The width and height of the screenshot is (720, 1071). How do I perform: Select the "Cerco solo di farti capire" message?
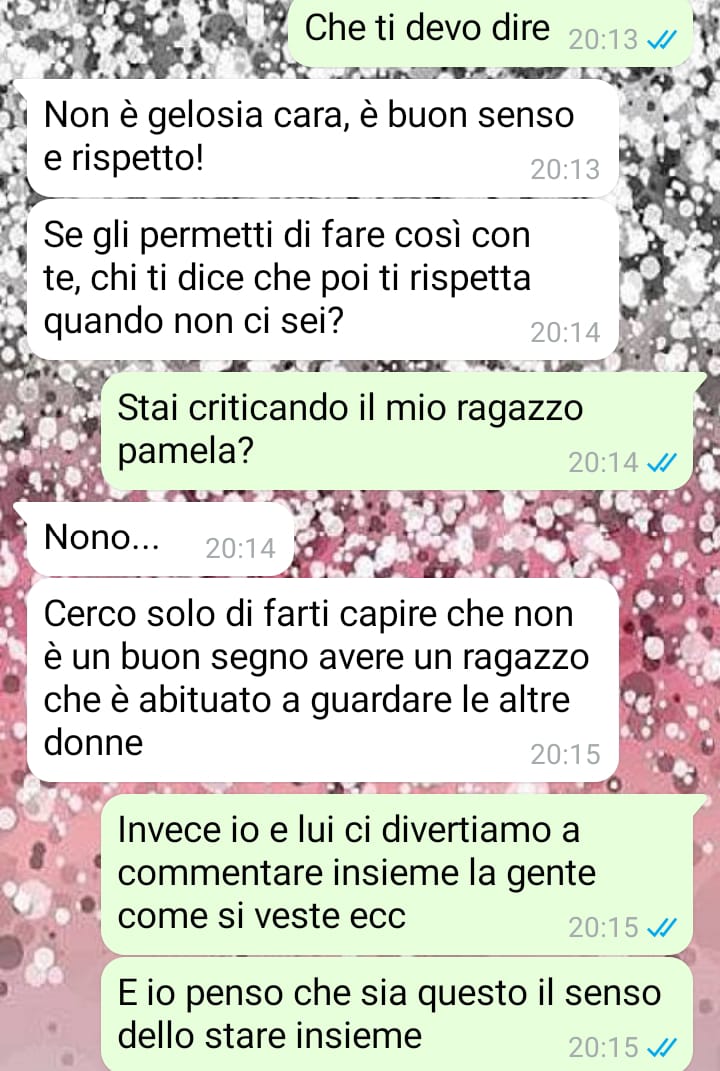tap(322, 680)
